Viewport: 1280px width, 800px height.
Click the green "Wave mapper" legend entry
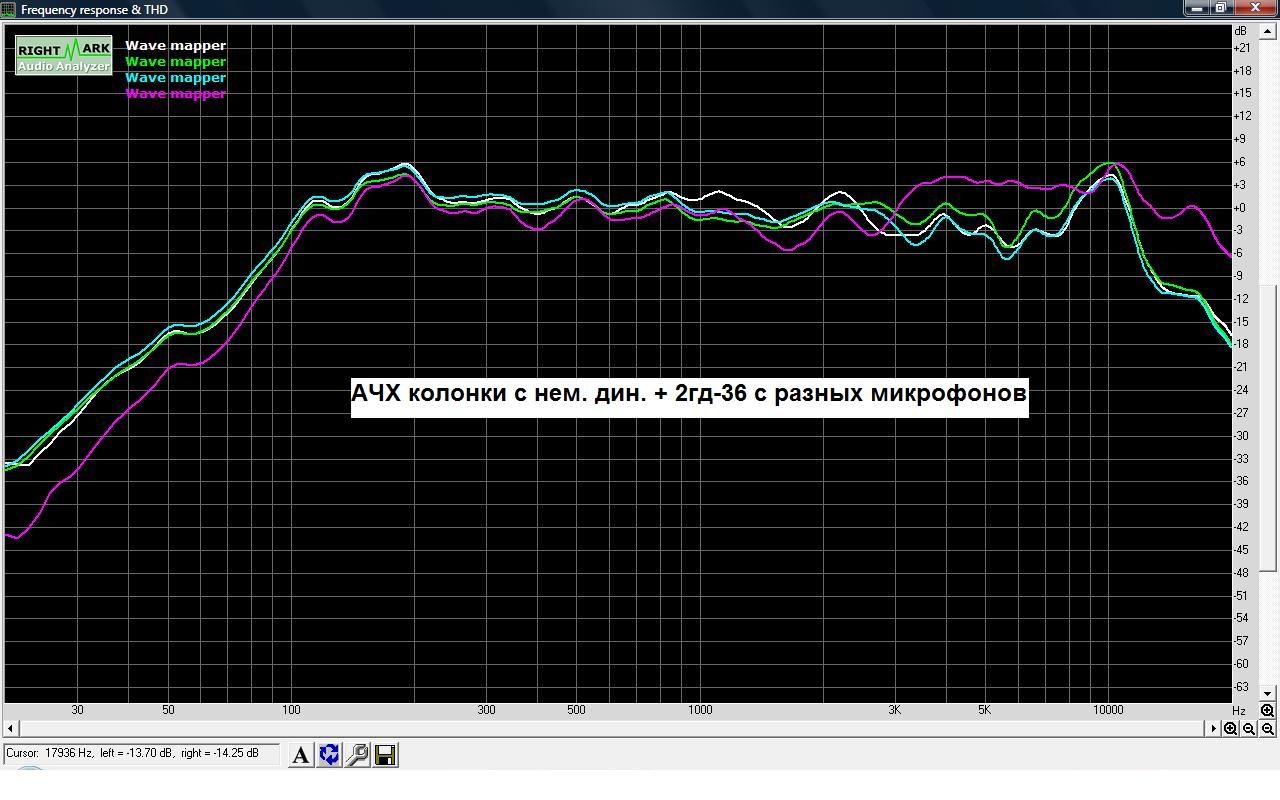[x=176, y=62]
